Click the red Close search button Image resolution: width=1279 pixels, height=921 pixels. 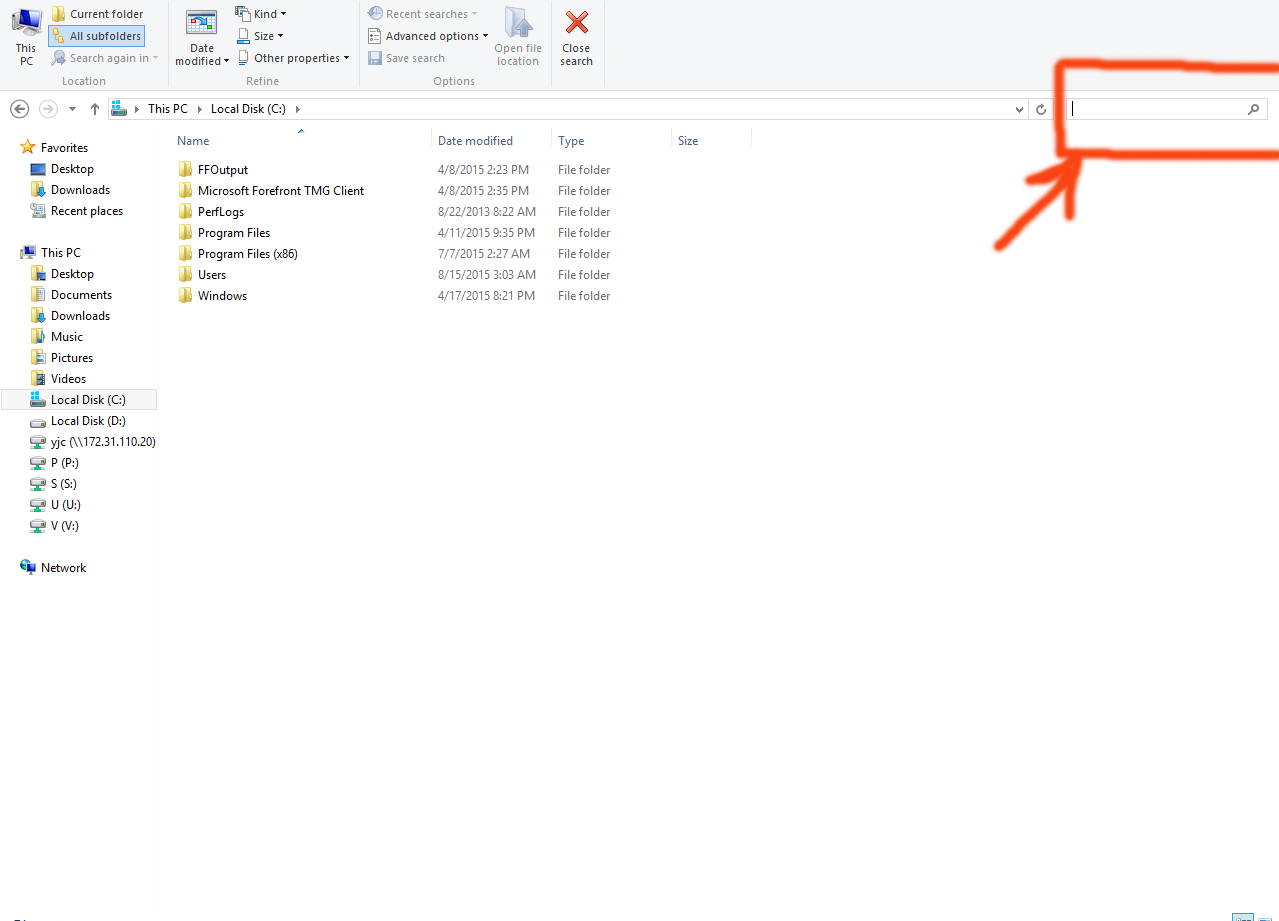point(576,38)
